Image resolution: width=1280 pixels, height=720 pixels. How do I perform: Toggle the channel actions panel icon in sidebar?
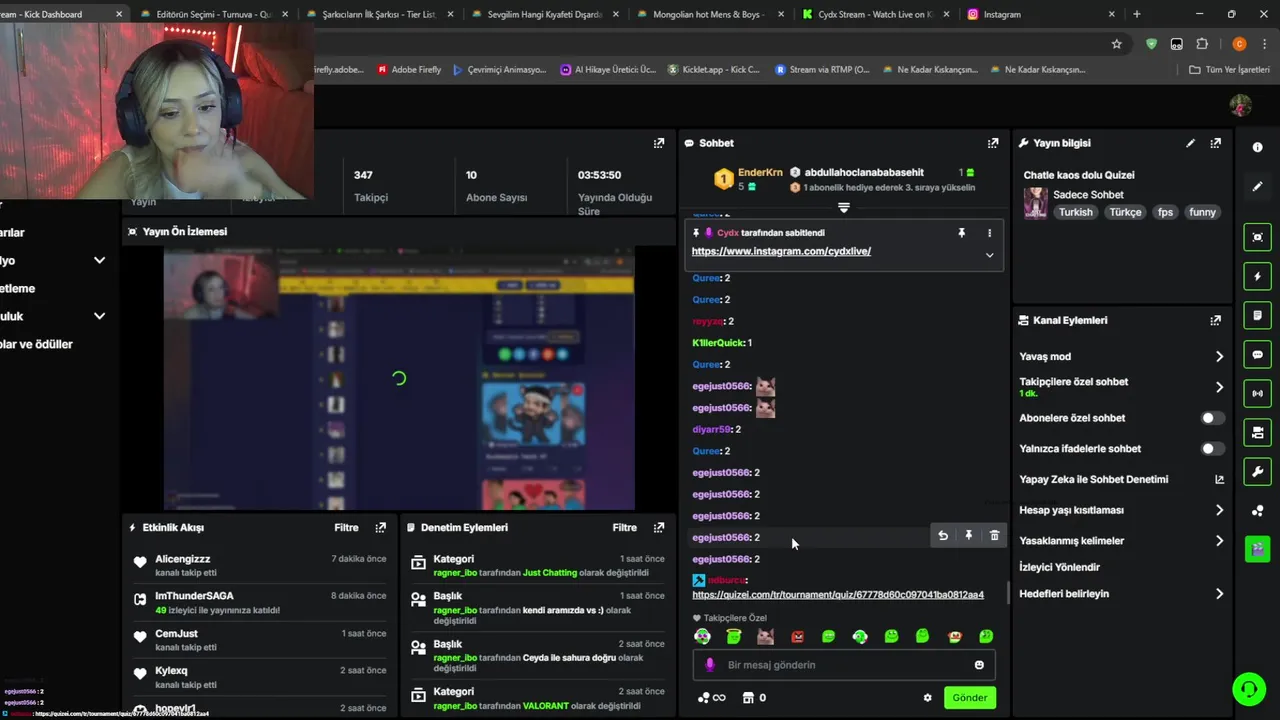click(x=1257, y=432)
